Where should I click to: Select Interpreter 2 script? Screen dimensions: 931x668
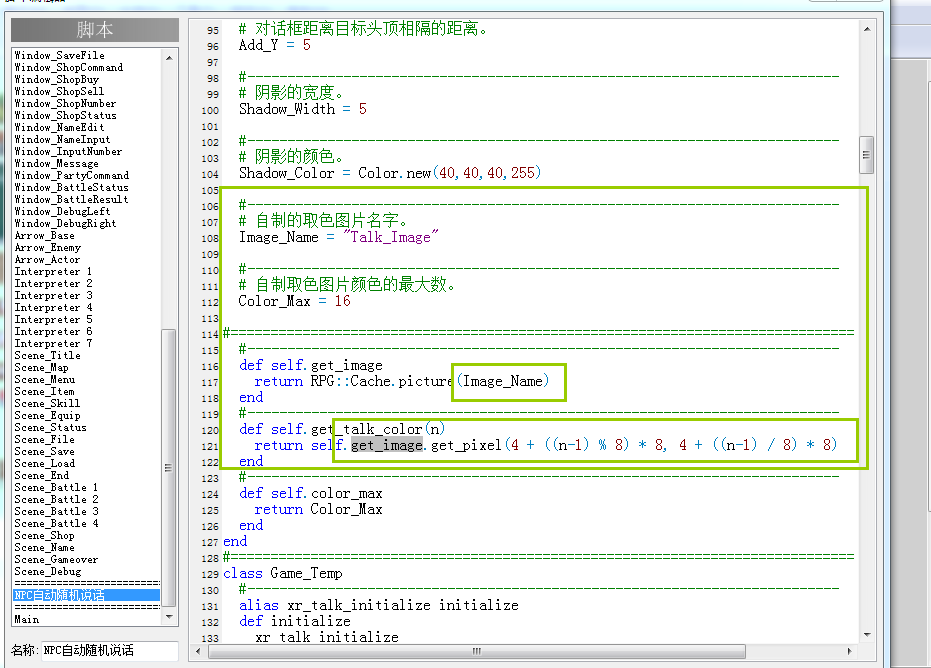(x=53, y=283)
